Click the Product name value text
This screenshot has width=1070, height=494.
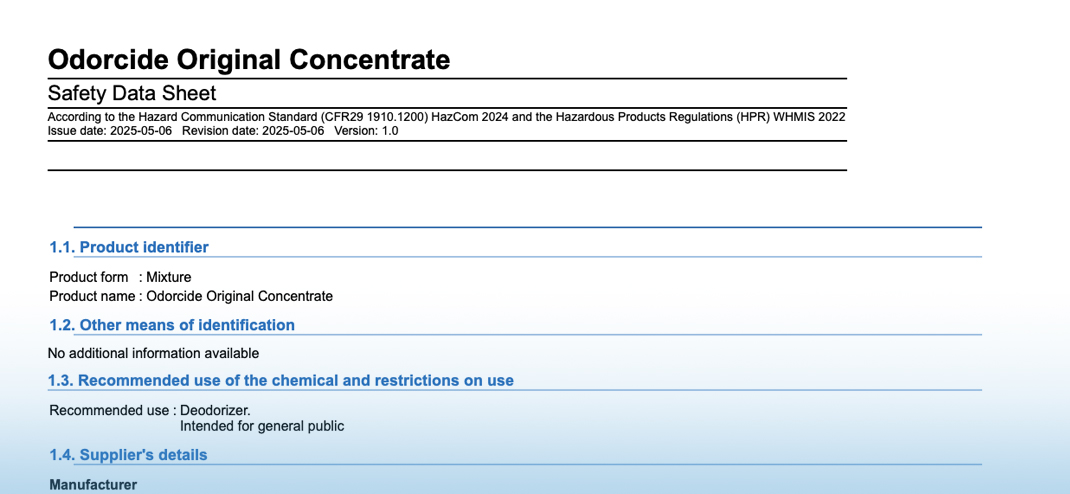click(x=240, y=296)
